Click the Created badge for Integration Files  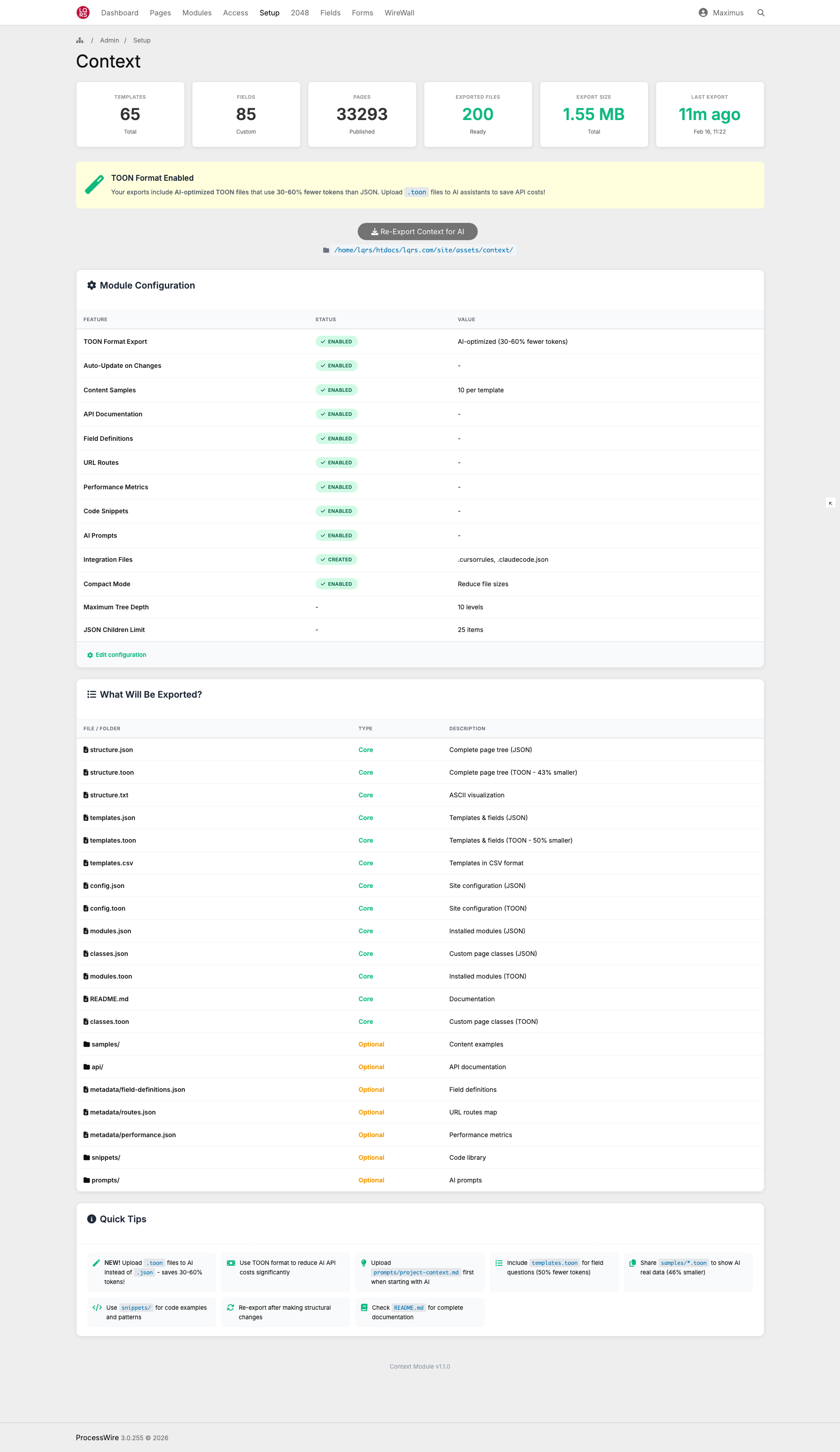tap(336, 560)
